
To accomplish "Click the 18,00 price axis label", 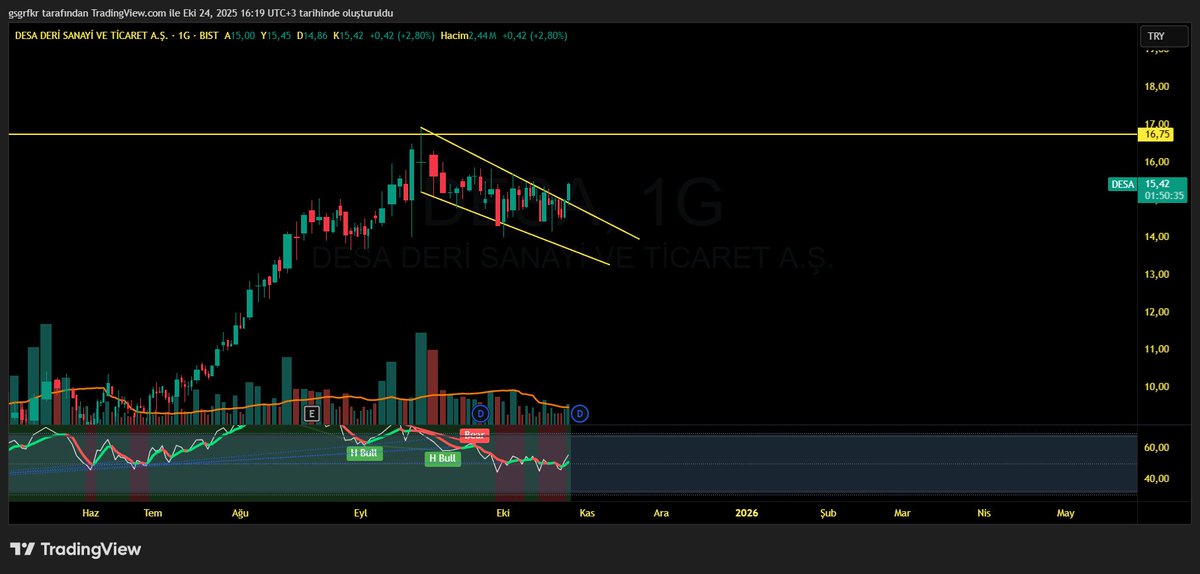I will tap(1157, 86).
